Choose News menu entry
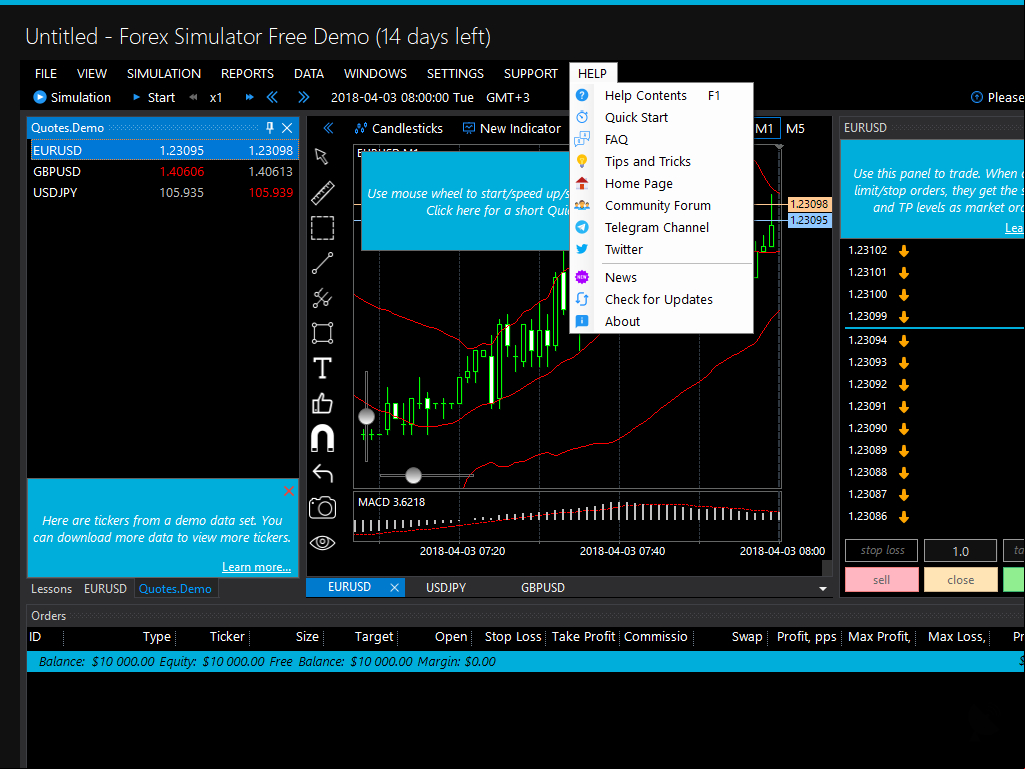The height and width of the screenshot is (769, 1025). coord(662,277)
